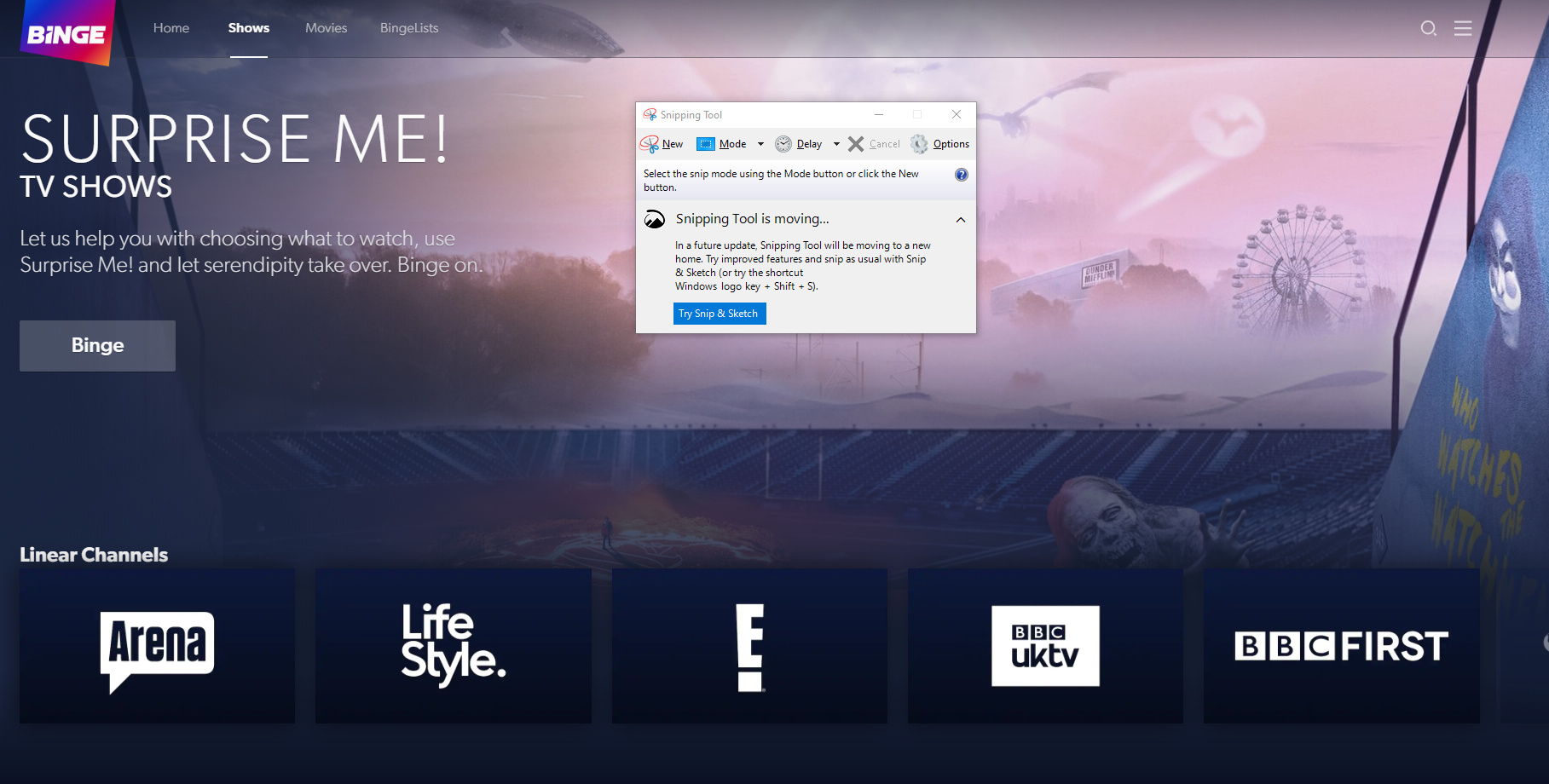Select the Arena channel tile
This screenshot has height=784, width=1549.
click(x=157, y=646)
